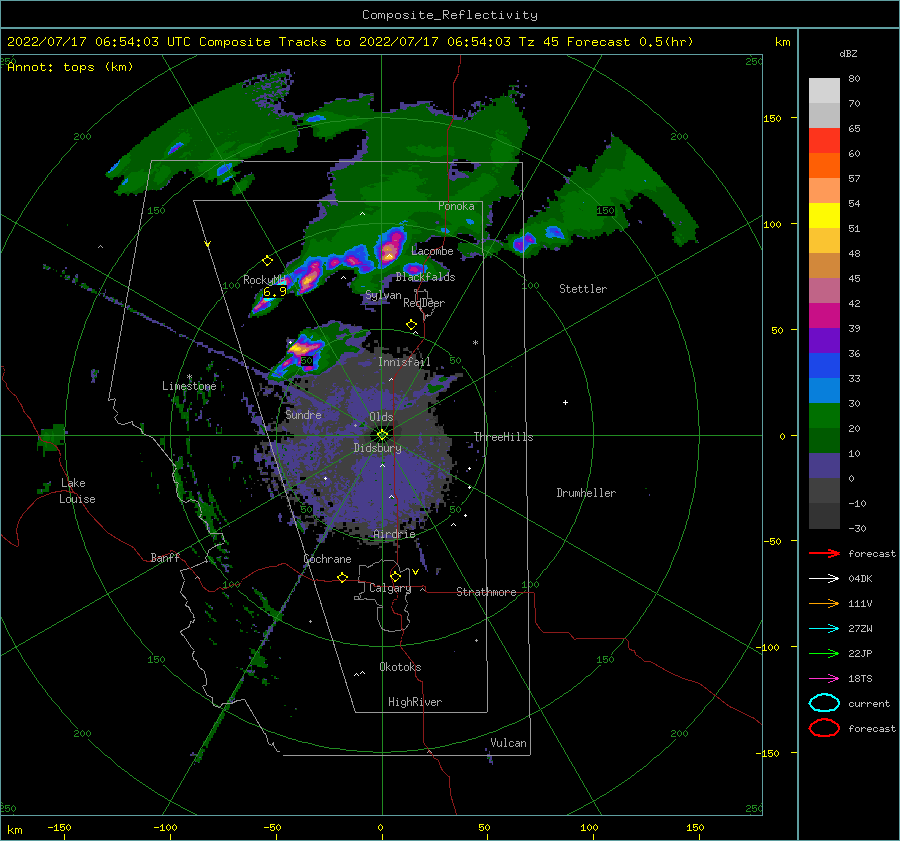Screen dimensions: 900x841
Task: Click the red forecast ellipse legend icon
Action: tap(824, 728)
